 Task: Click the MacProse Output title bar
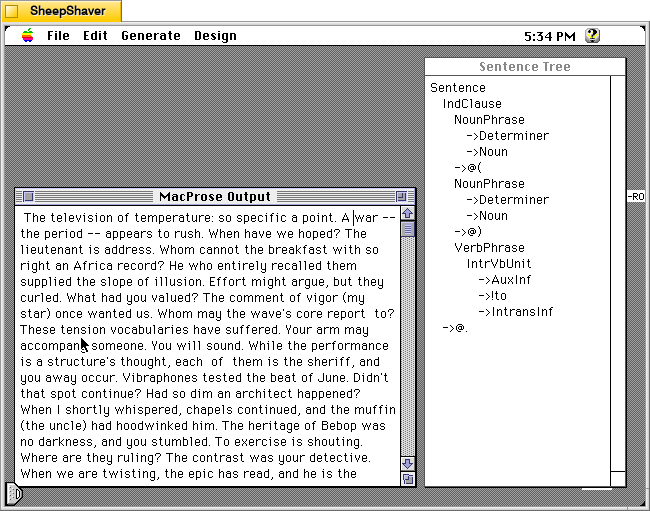point(215,196)
